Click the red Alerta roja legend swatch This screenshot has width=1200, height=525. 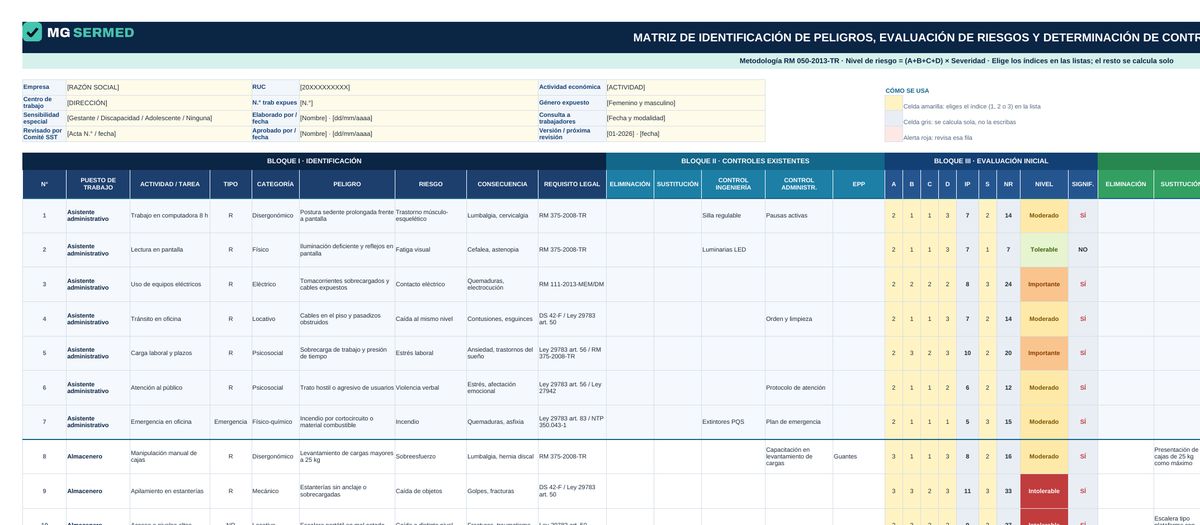(893, 137)
